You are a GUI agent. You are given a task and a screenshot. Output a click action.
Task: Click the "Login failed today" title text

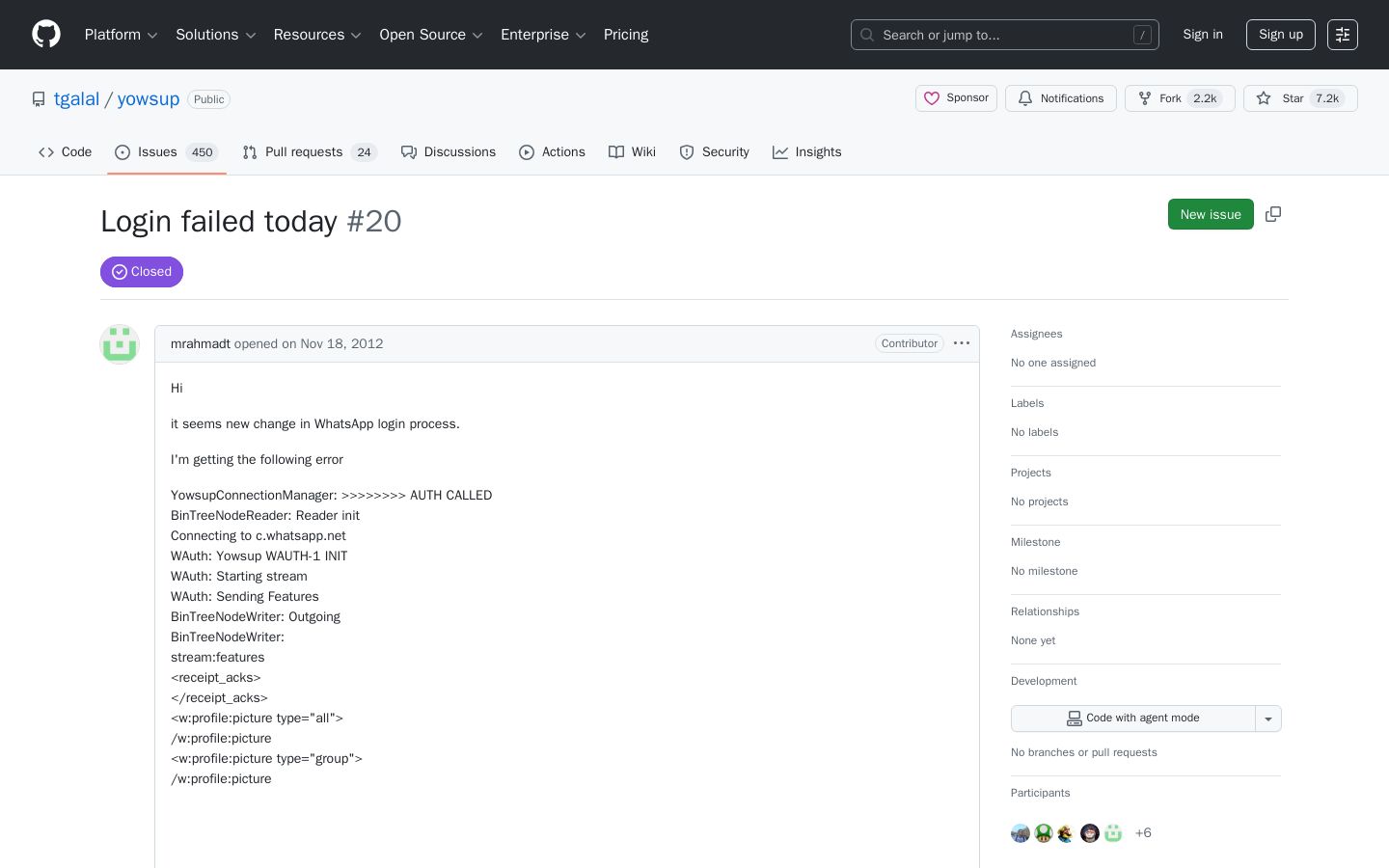(x=219, y=221)
